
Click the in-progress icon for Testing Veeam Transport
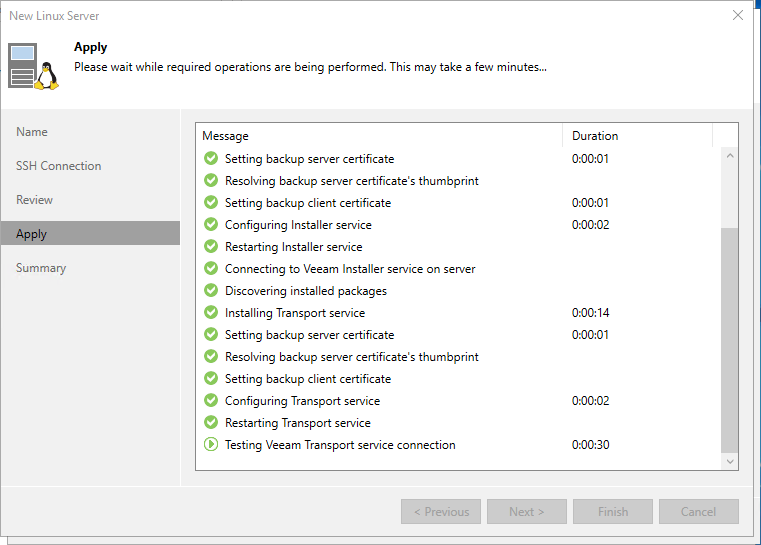coord(210,445)
